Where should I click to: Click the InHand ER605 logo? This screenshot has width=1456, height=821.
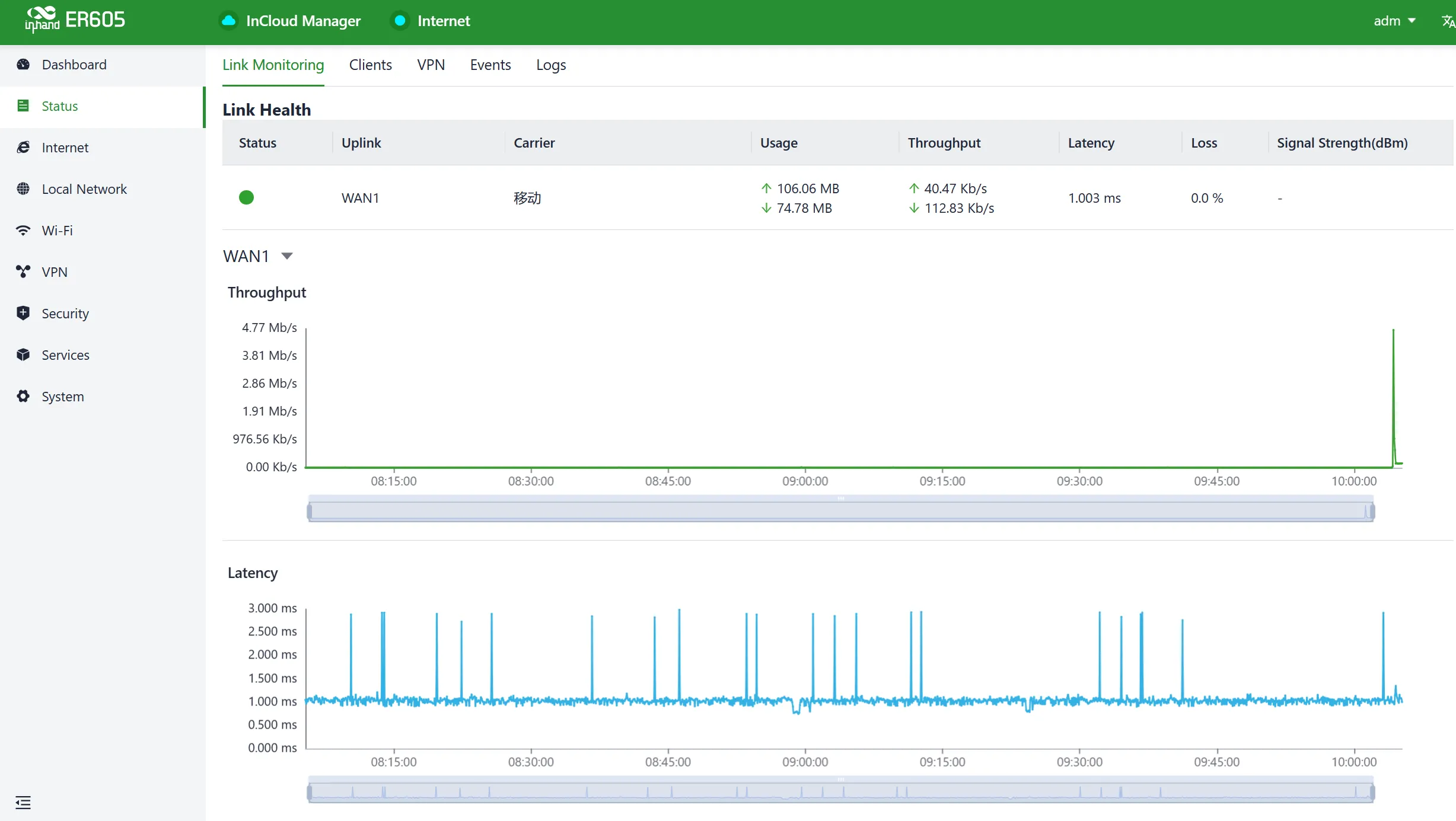(75, 20)
